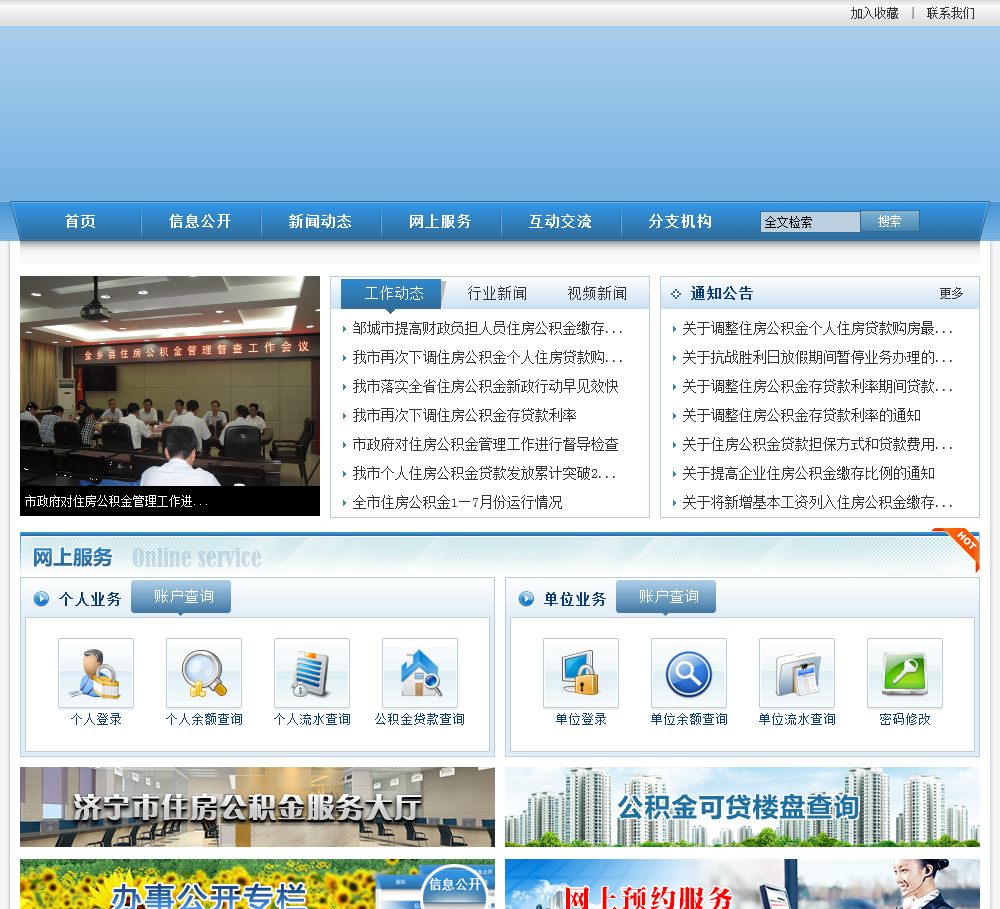
Task: Open 网上服务 navigation menu
Action: [x=440, y=221]
